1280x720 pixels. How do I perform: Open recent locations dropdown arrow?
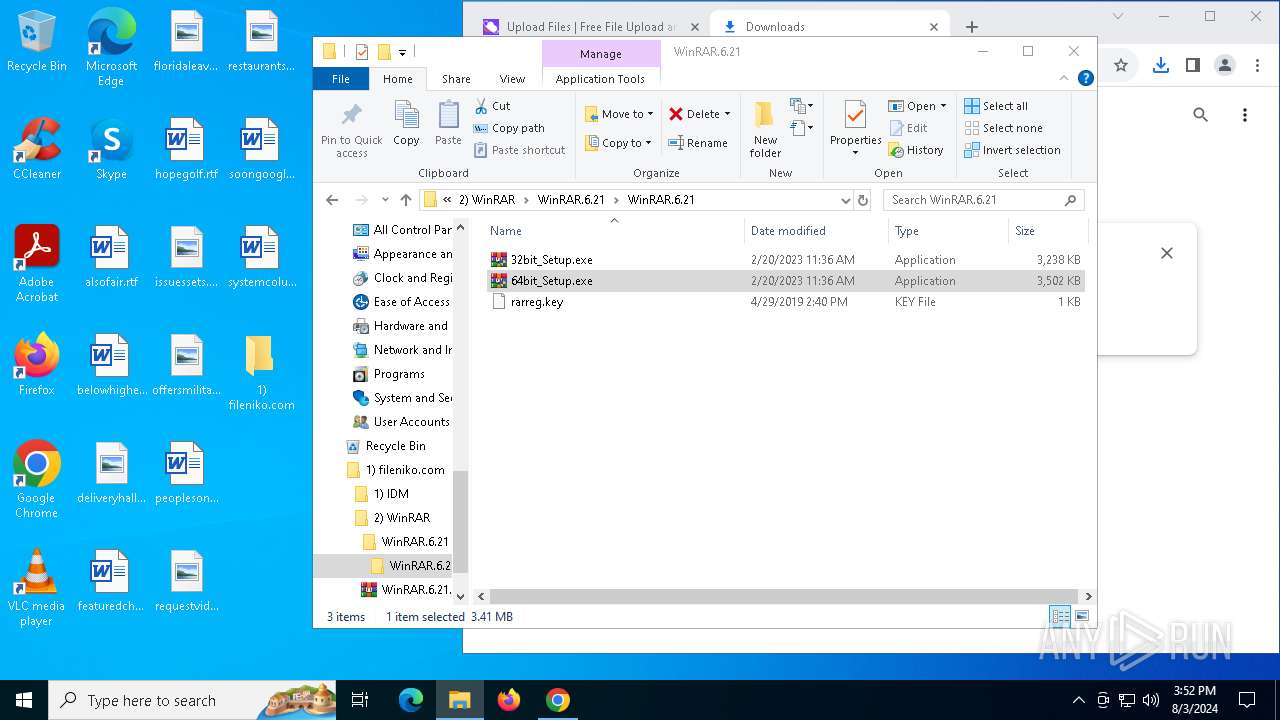click(385, 200)
